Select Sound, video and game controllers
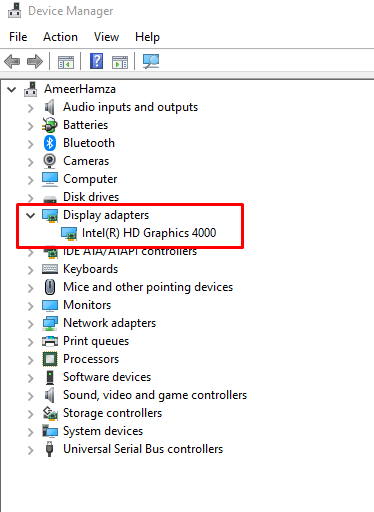Image resolution: width=374 pixels, height=512 pixels. 155,395
